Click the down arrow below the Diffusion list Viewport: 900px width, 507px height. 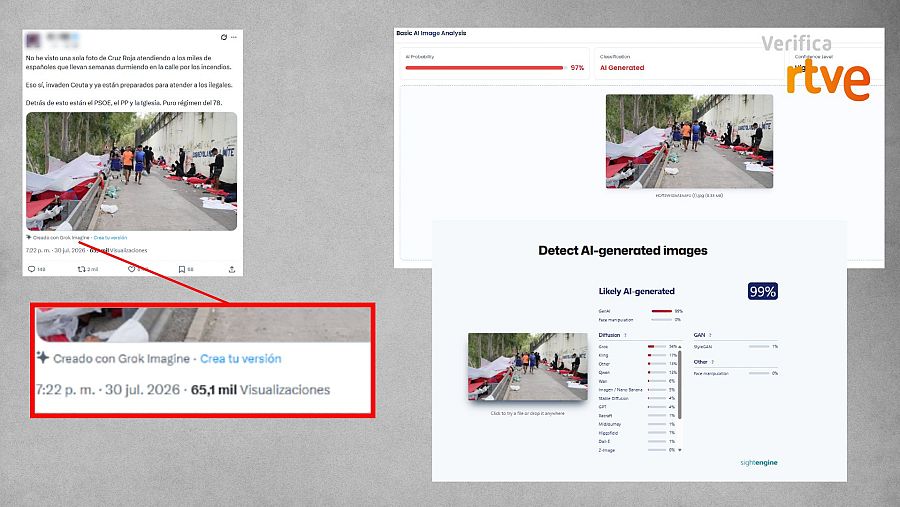coord(680,450)
